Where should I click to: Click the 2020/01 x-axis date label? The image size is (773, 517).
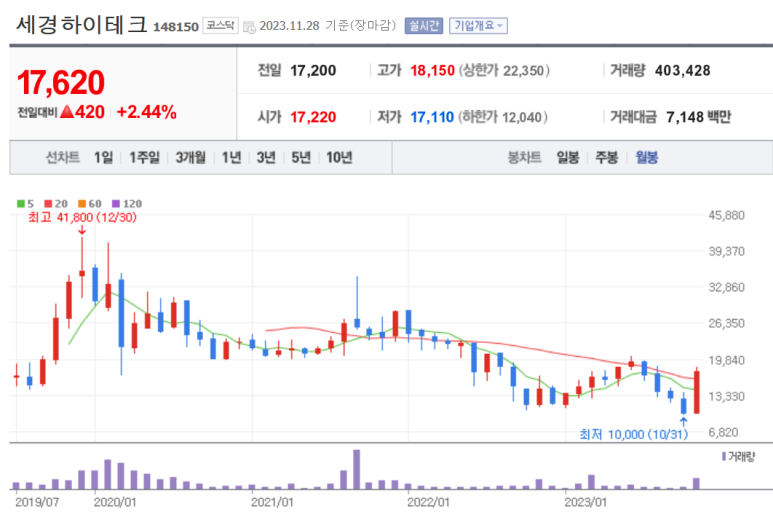[x=115, y=502]
